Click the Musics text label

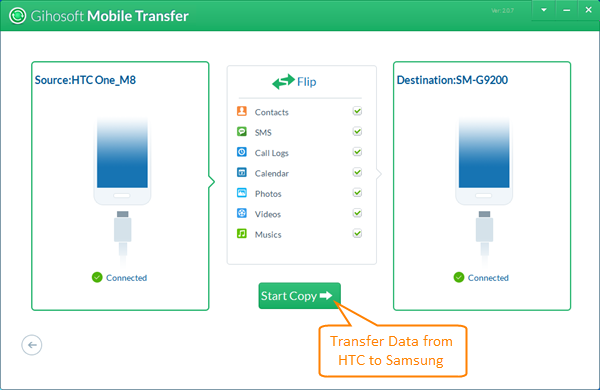pyautogui.click(x=268, y=234)
